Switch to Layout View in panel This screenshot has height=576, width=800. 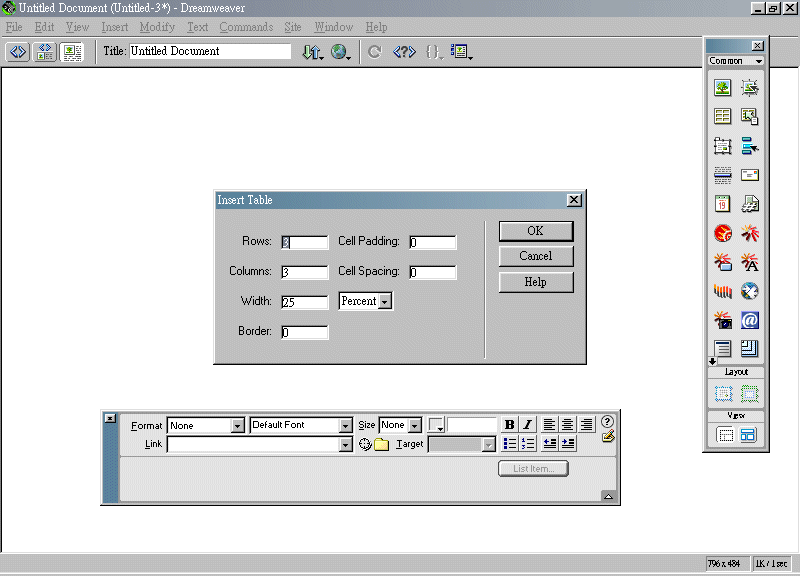[748, 435]
